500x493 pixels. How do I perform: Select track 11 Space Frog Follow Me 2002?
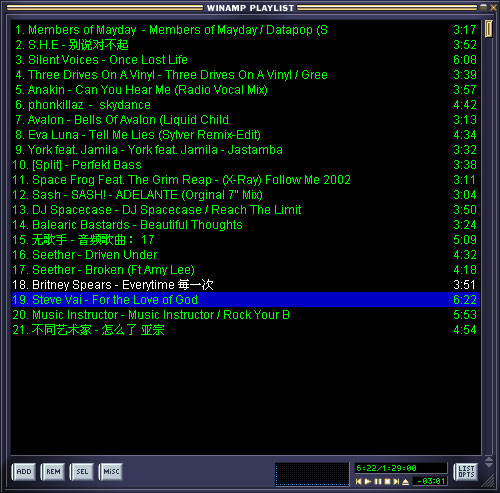(x=246, y=180)
